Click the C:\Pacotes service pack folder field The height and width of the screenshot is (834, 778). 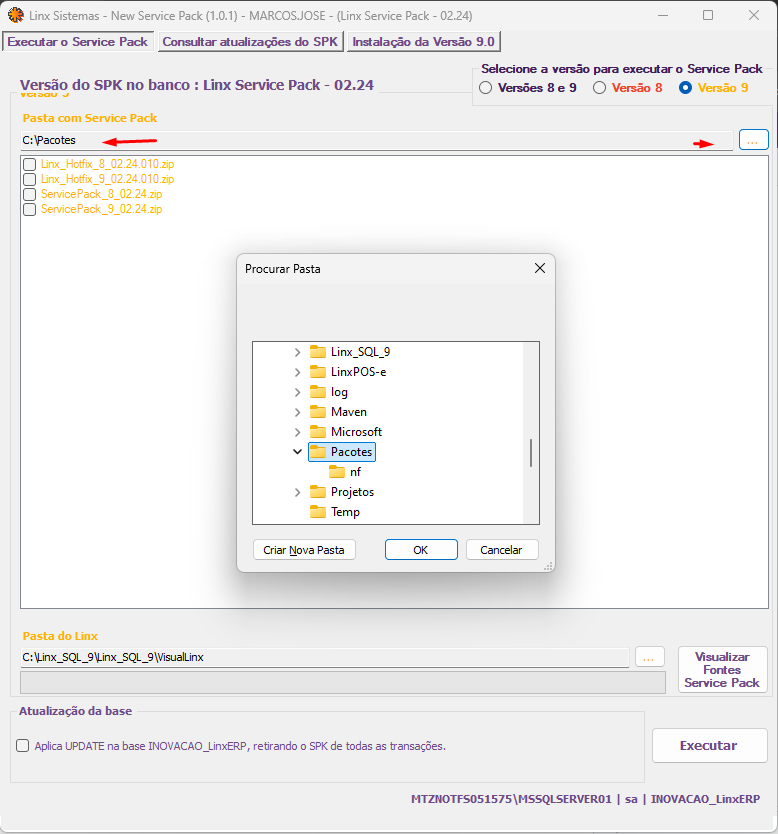tap(377, 140)
